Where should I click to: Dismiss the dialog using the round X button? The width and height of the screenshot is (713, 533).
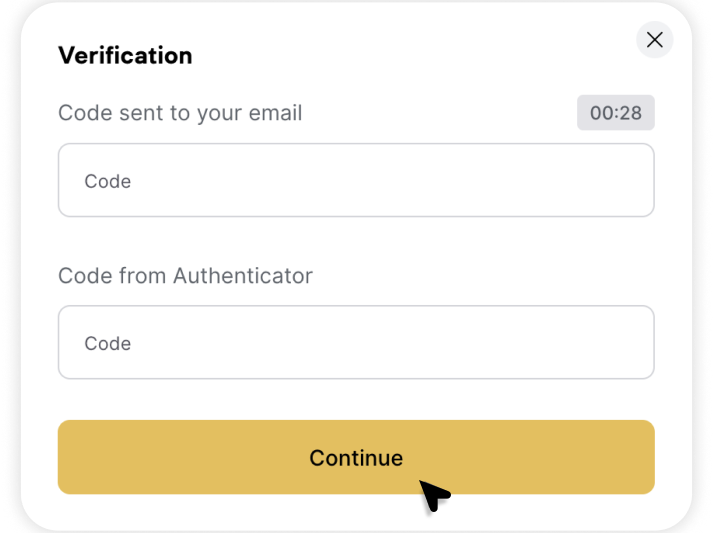pyautogui.click(x=655, y=40)
